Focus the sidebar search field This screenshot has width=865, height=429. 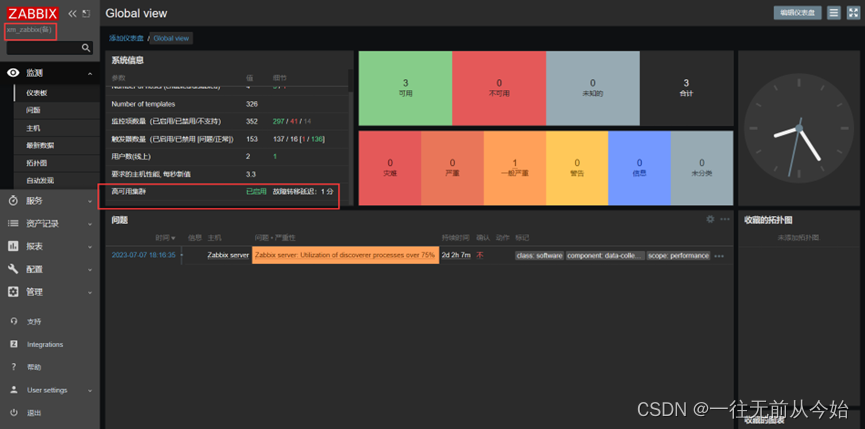(x=50, y=48)
